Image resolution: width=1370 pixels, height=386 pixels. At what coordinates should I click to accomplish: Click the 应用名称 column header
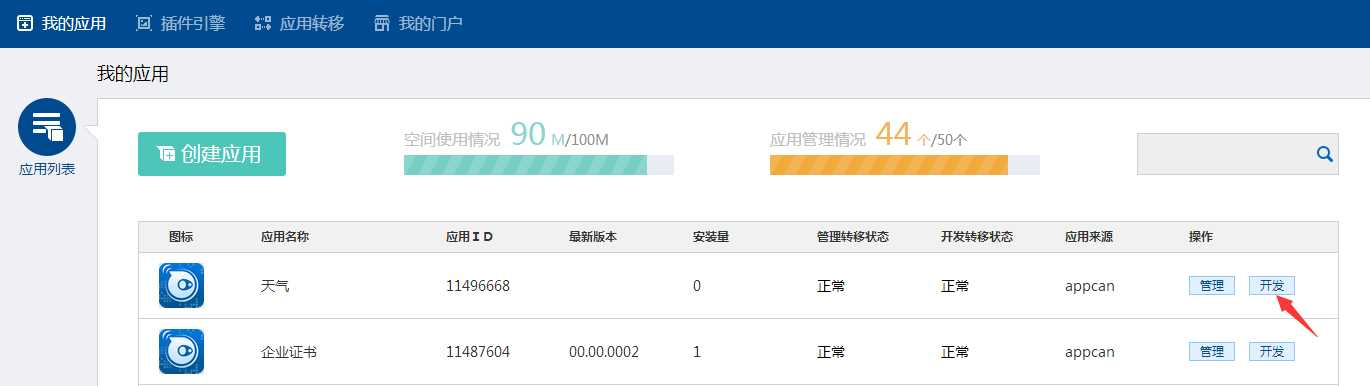coord(285,237)
